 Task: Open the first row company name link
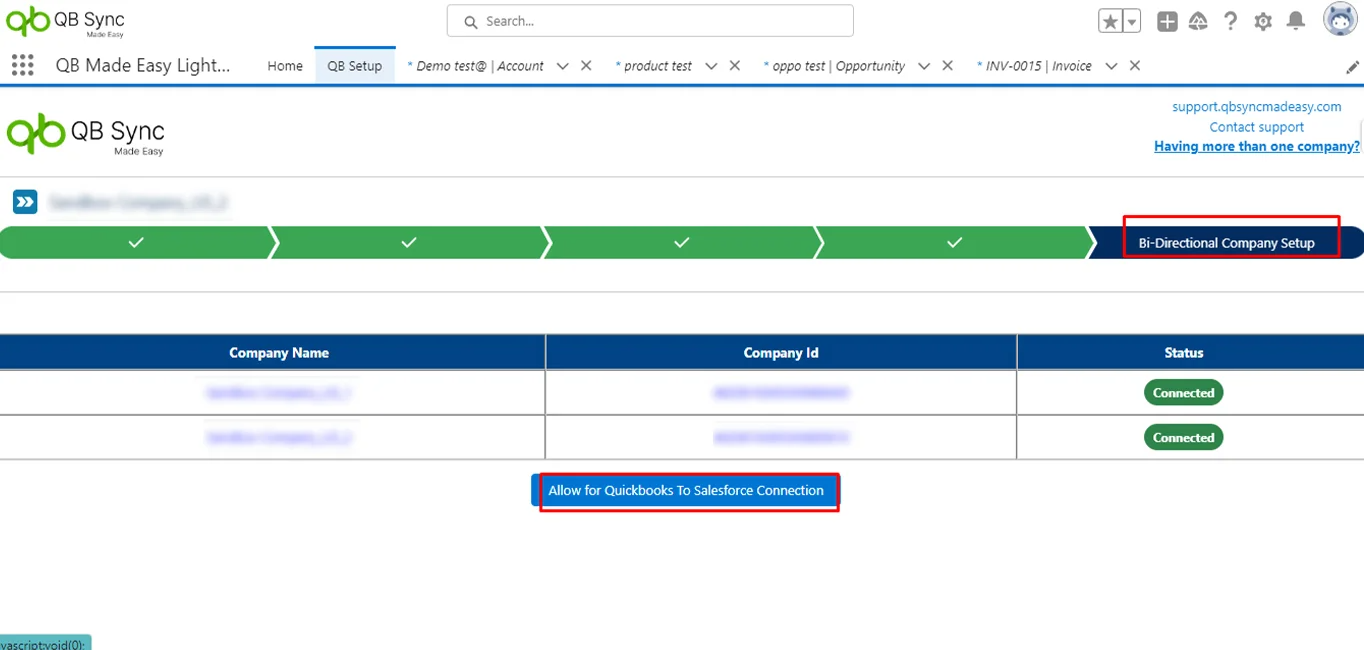click(x=279, y=393)
